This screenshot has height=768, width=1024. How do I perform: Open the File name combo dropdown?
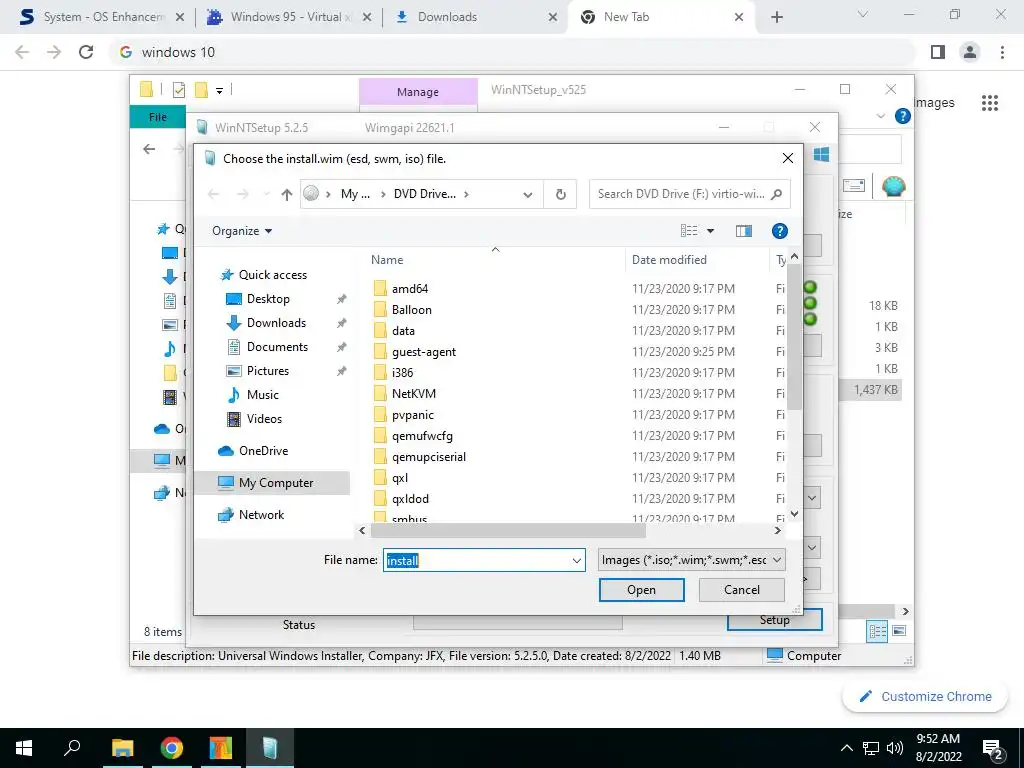tap(577, 560)
